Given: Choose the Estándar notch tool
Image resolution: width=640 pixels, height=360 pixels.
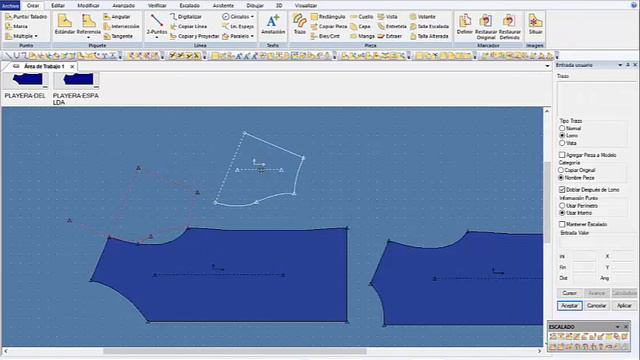Looking at the screenshot, I should pyautogui.click(x=65, y=24).
